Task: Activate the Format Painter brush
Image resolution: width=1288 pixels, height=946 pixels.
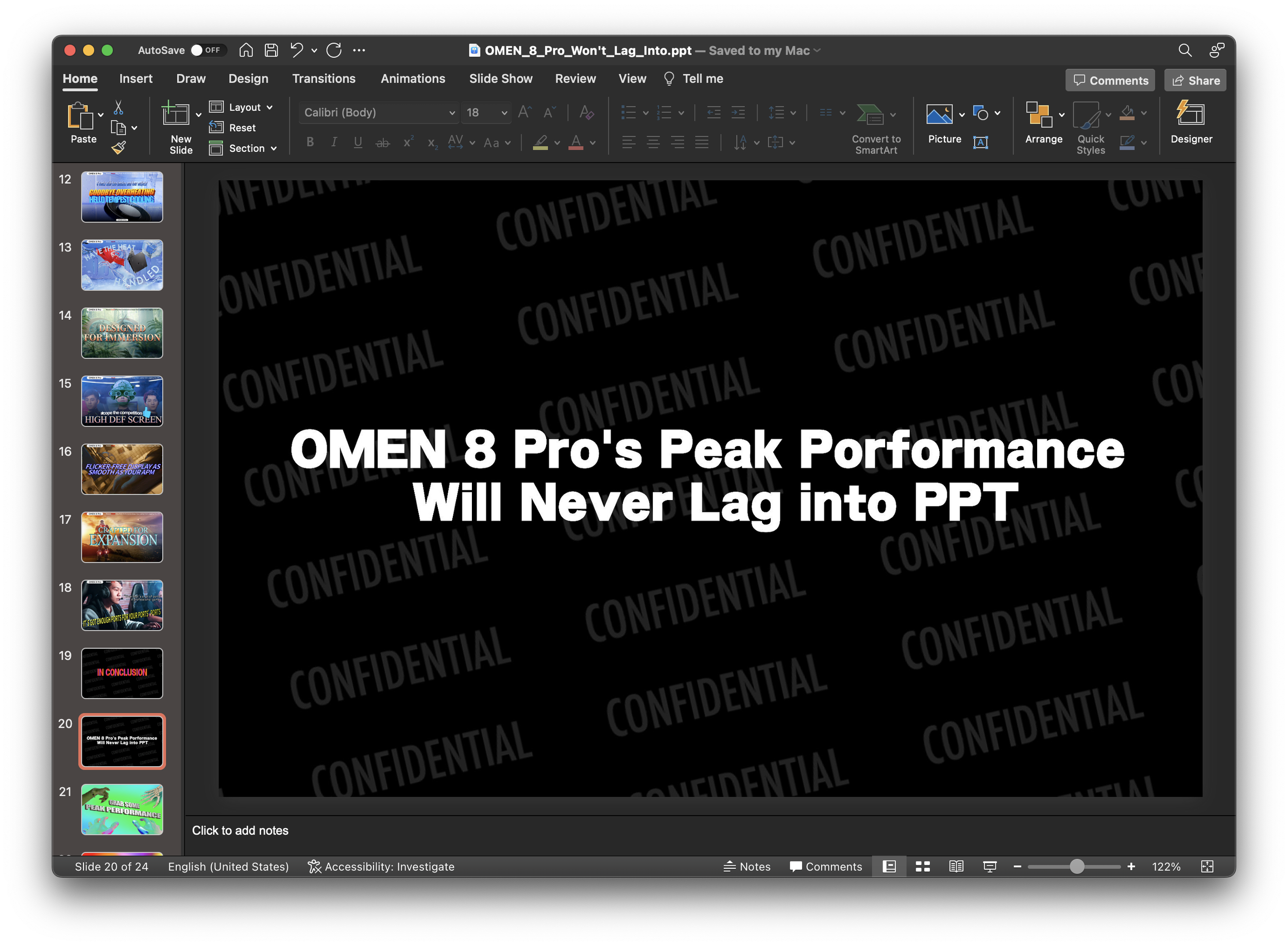Action: click(118, 148)
